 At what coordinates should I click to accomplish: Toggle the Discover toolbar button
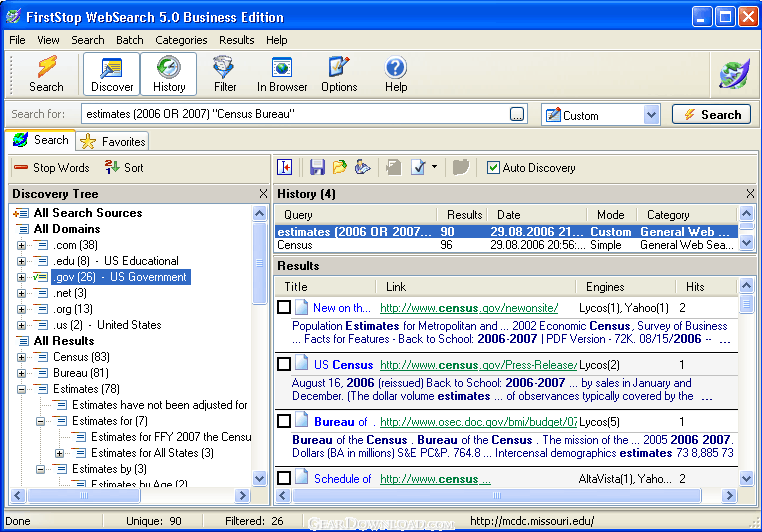pyautogui.click(x=112, y=74)
